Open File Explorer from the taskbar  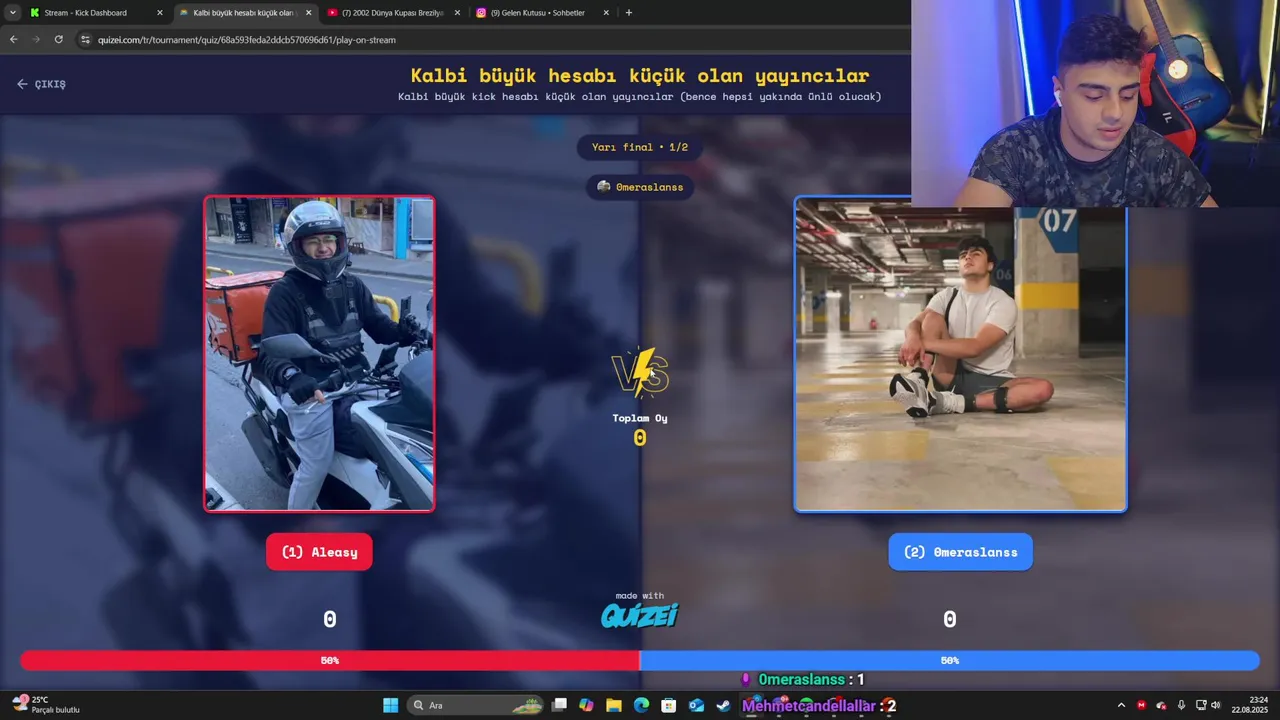coord(614,705)
